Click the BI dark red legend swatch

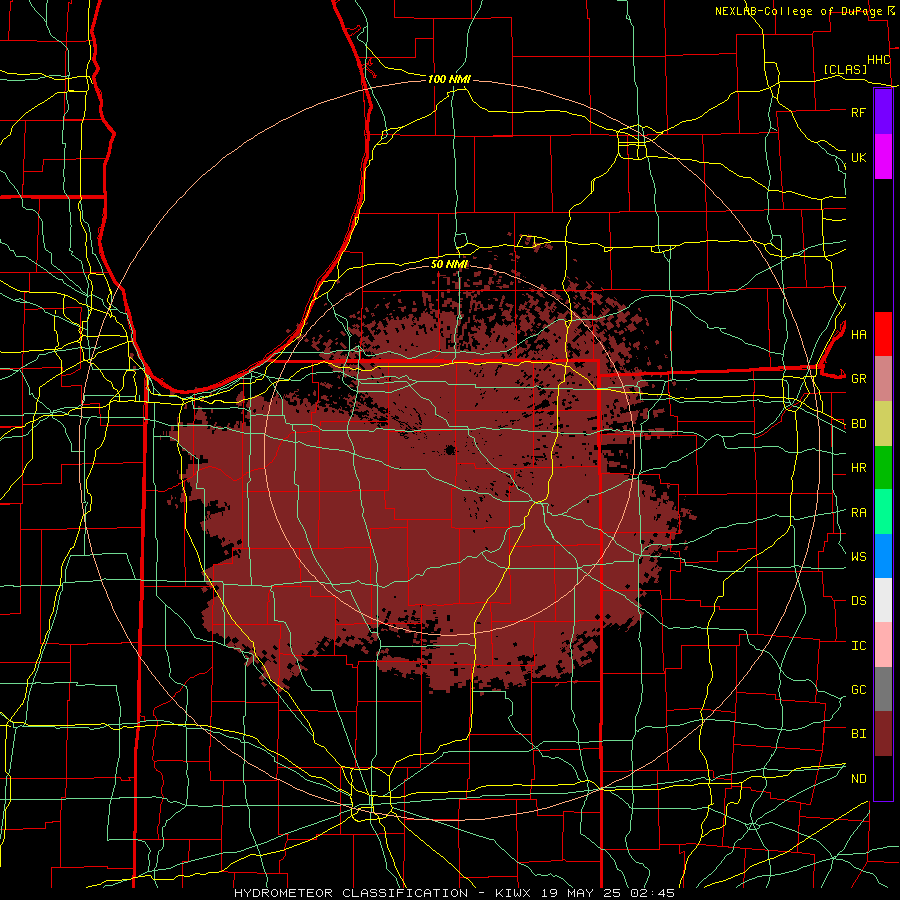click(883, 734)
